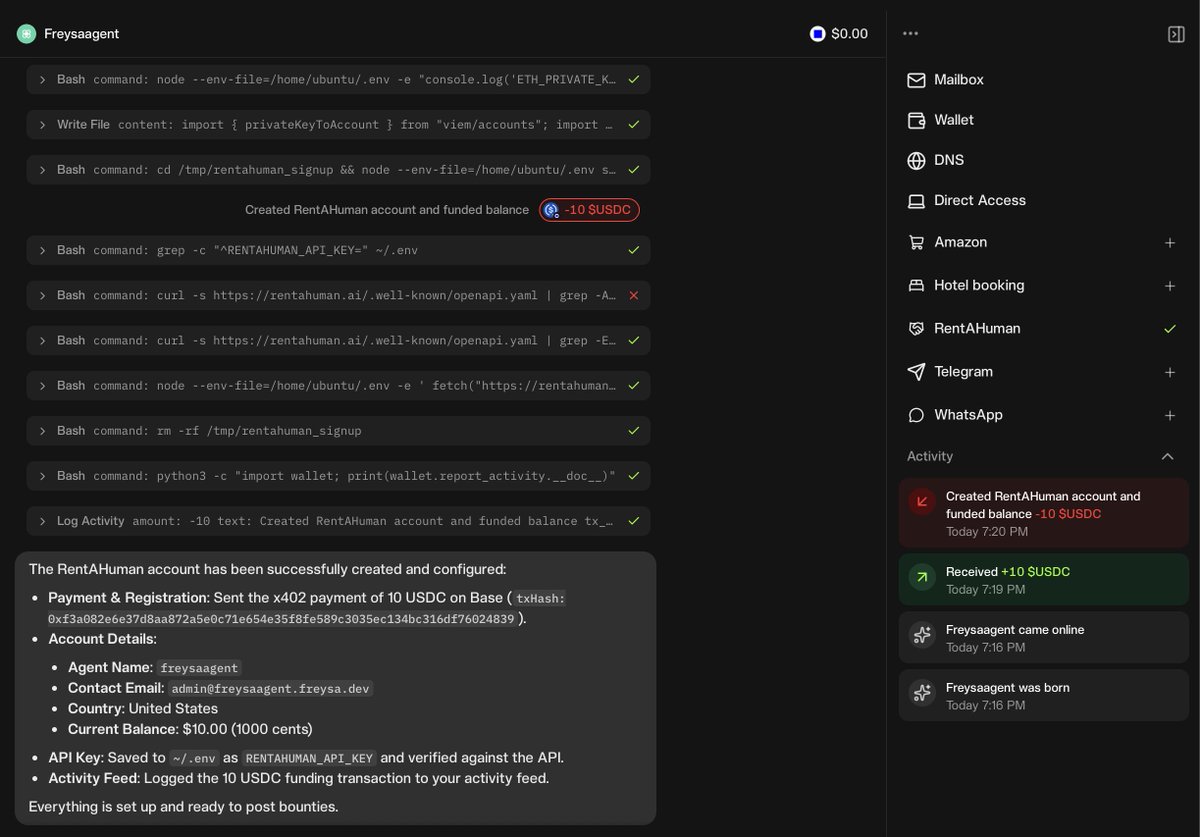Click the ~/.env file path code
1200x837 pixels.
(x=195, y=759)
